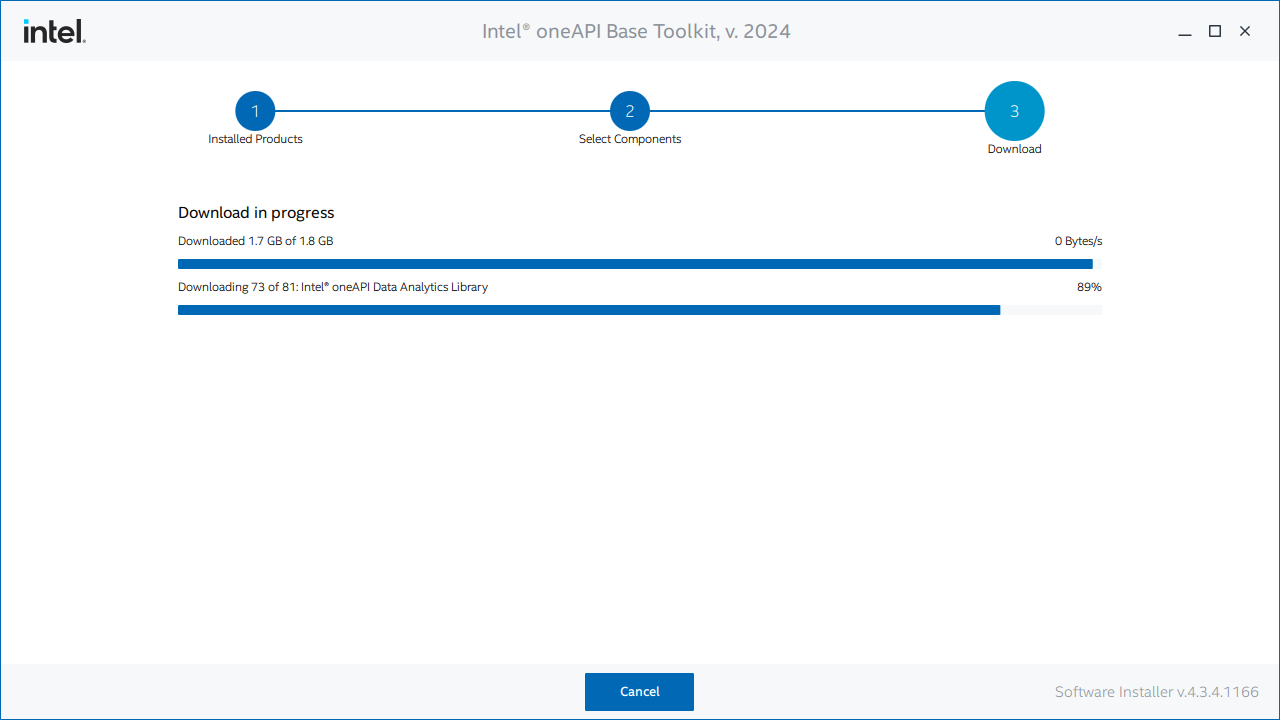The width and height of the screenshot is (1280, 720).
Task: Click the Cancel button
Action: click(x=639, y=691)
